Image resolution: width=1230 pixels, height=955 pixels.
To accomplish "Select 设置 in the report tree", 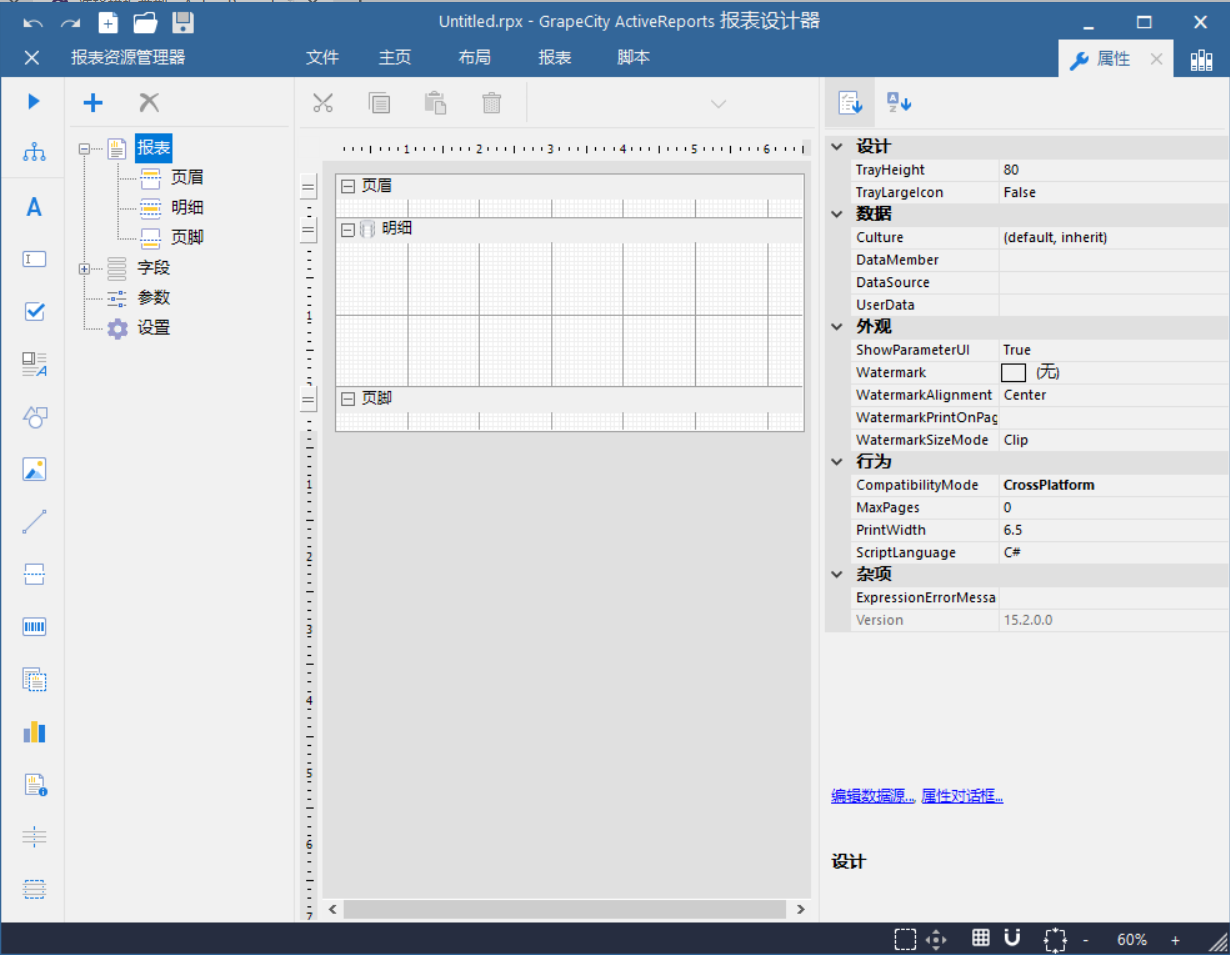I will pos(154,328).
